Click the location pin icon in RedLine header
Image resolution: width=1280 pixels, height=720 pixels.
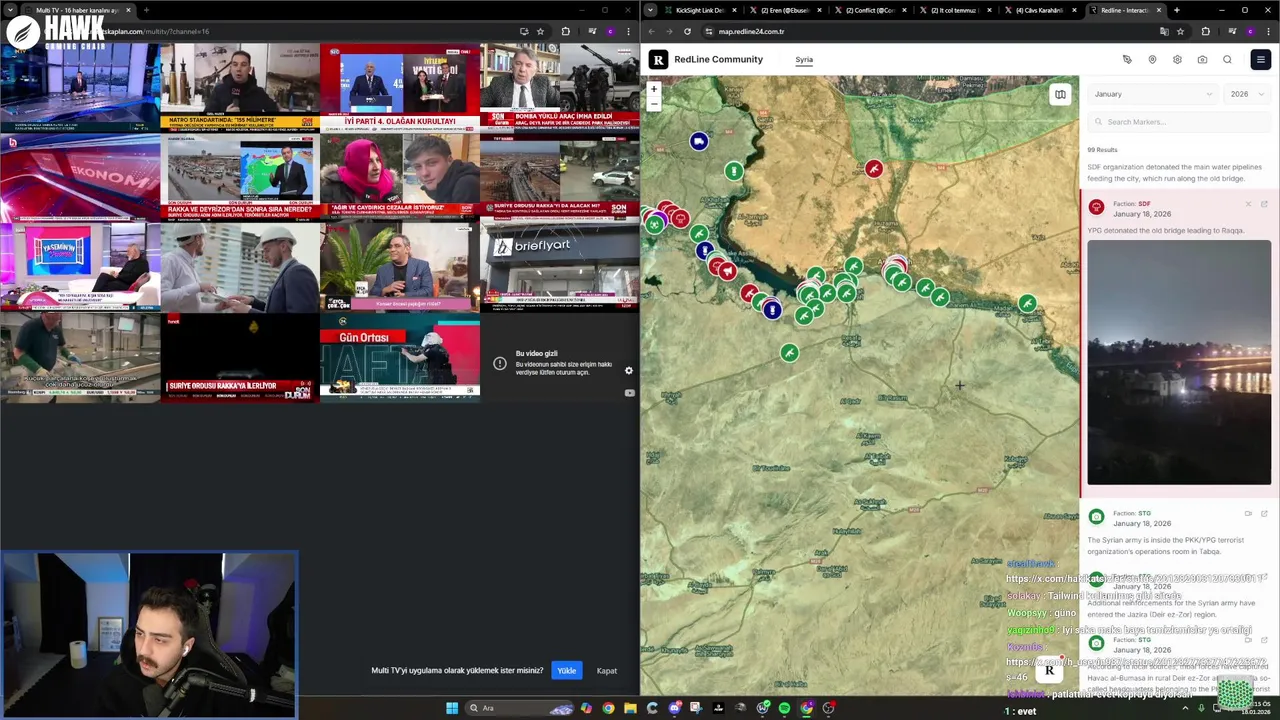1152,60
